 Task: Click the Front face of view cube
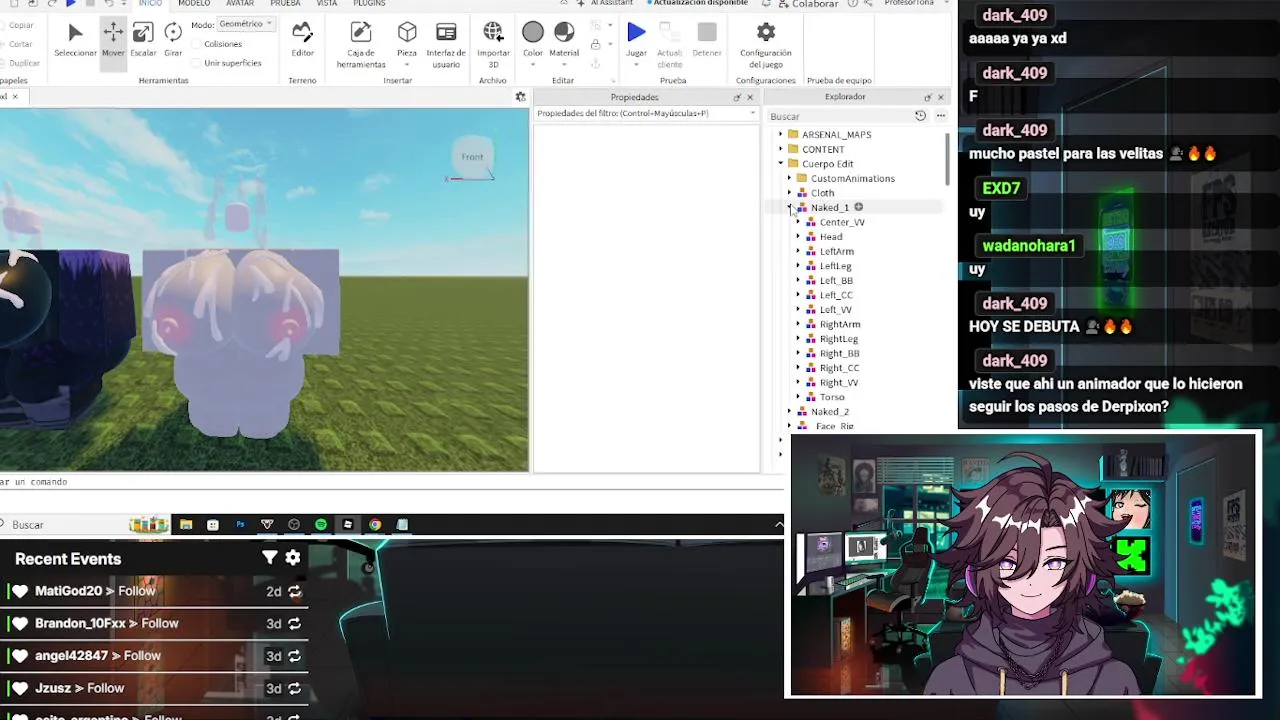pos(472,157)
